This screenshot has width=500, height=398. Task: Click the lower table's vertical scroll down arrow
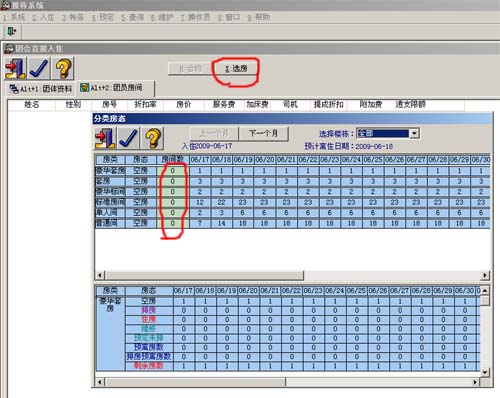(485, 372)
